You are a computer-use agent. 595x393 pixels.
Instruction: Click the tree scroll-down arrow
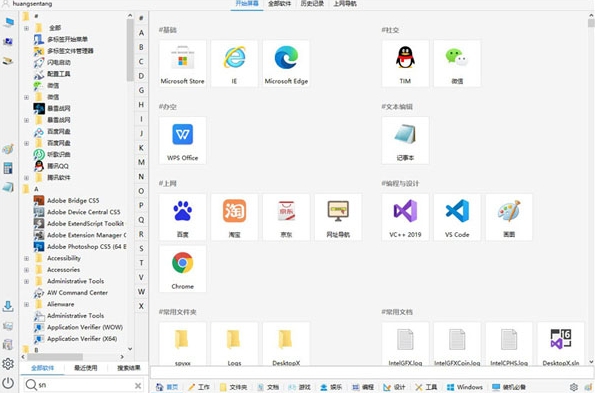click(130, 349)
